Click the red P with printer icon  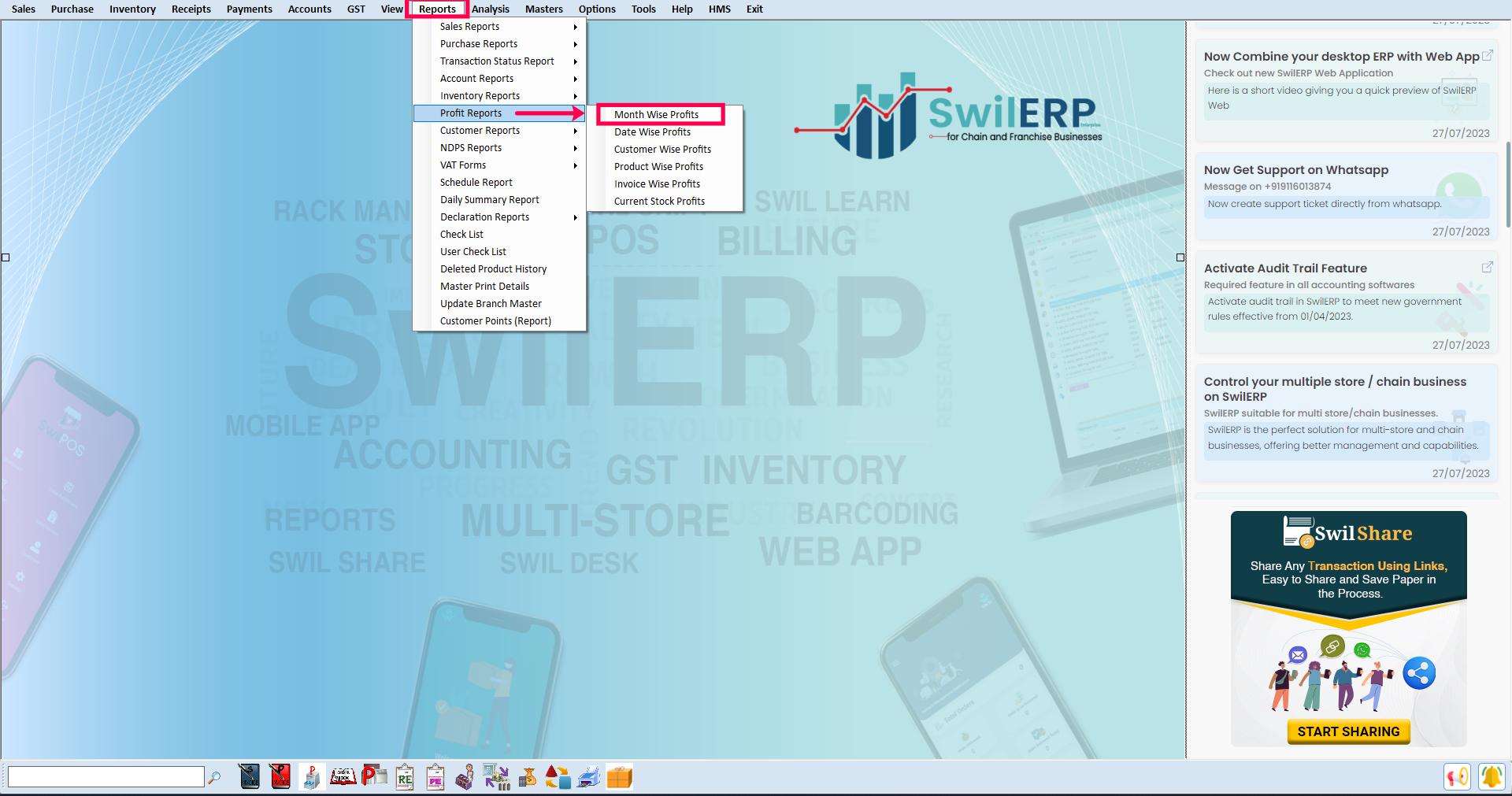click(x=374, y=776)
